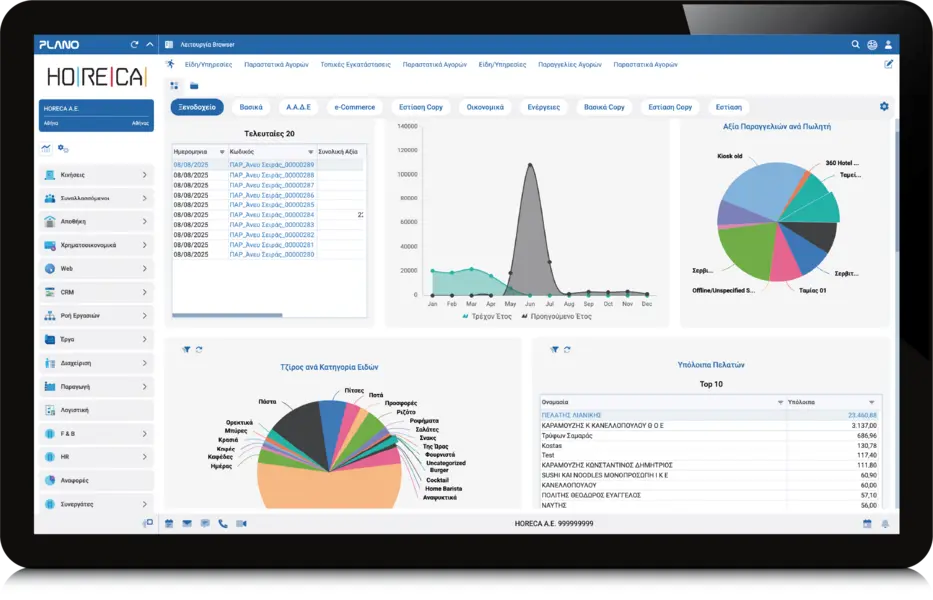Screen dimensions: 933x600
Task: Select the chart icon under company card
Action: (46, 148)
